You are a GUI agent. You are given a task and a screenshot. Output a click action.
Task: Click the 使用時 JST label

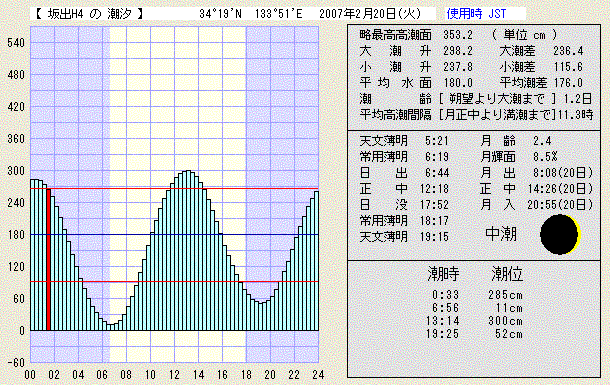[x=476, y=14]
